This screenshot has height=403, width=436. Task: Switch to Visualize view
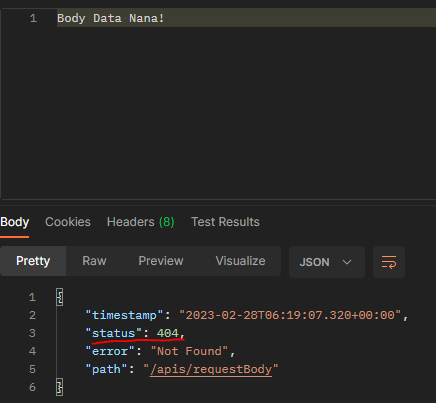[240, 261]
